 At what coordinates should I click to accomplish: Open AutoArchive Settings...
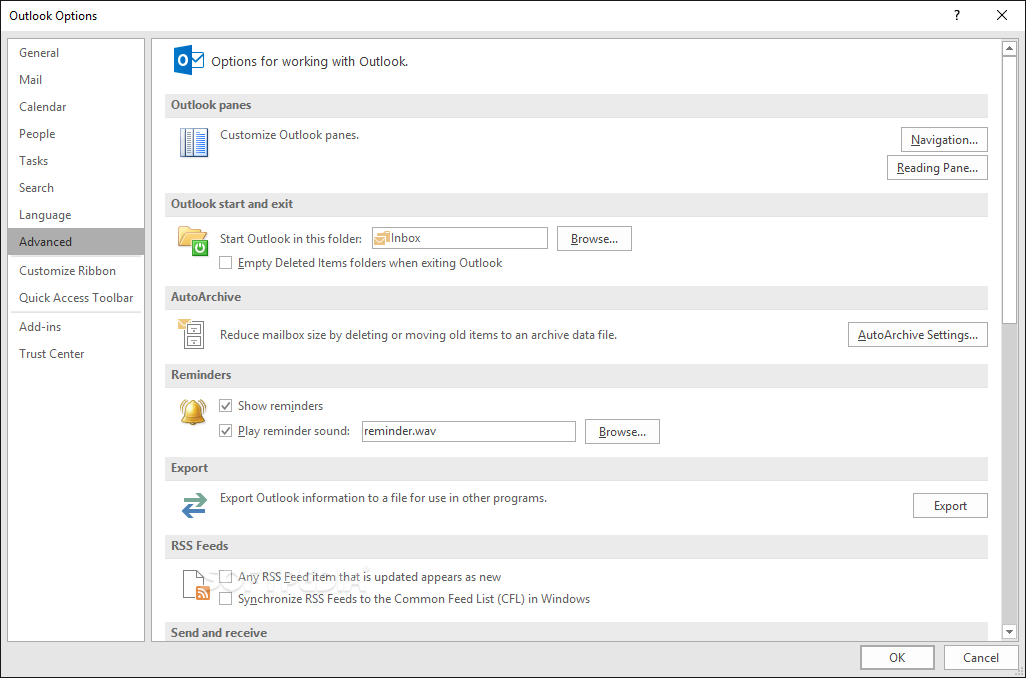click(917, 334)
